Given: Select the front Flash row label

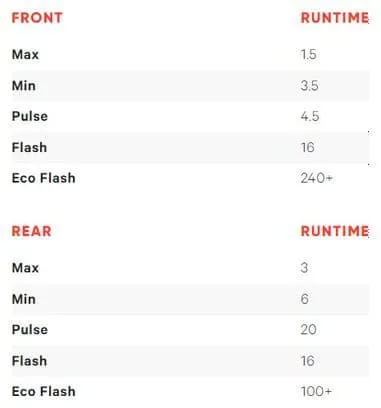Looking at the screenshot, I should 29,147.
